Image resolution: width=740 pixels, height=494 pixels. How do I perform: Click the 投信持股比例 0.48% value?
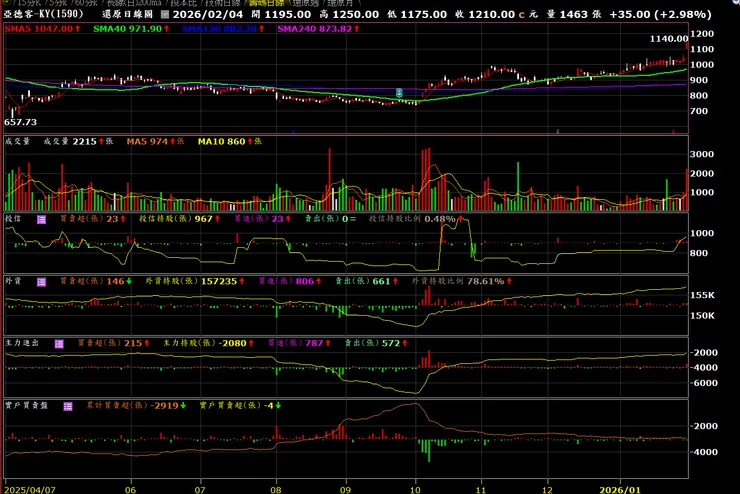click(440, 219)
